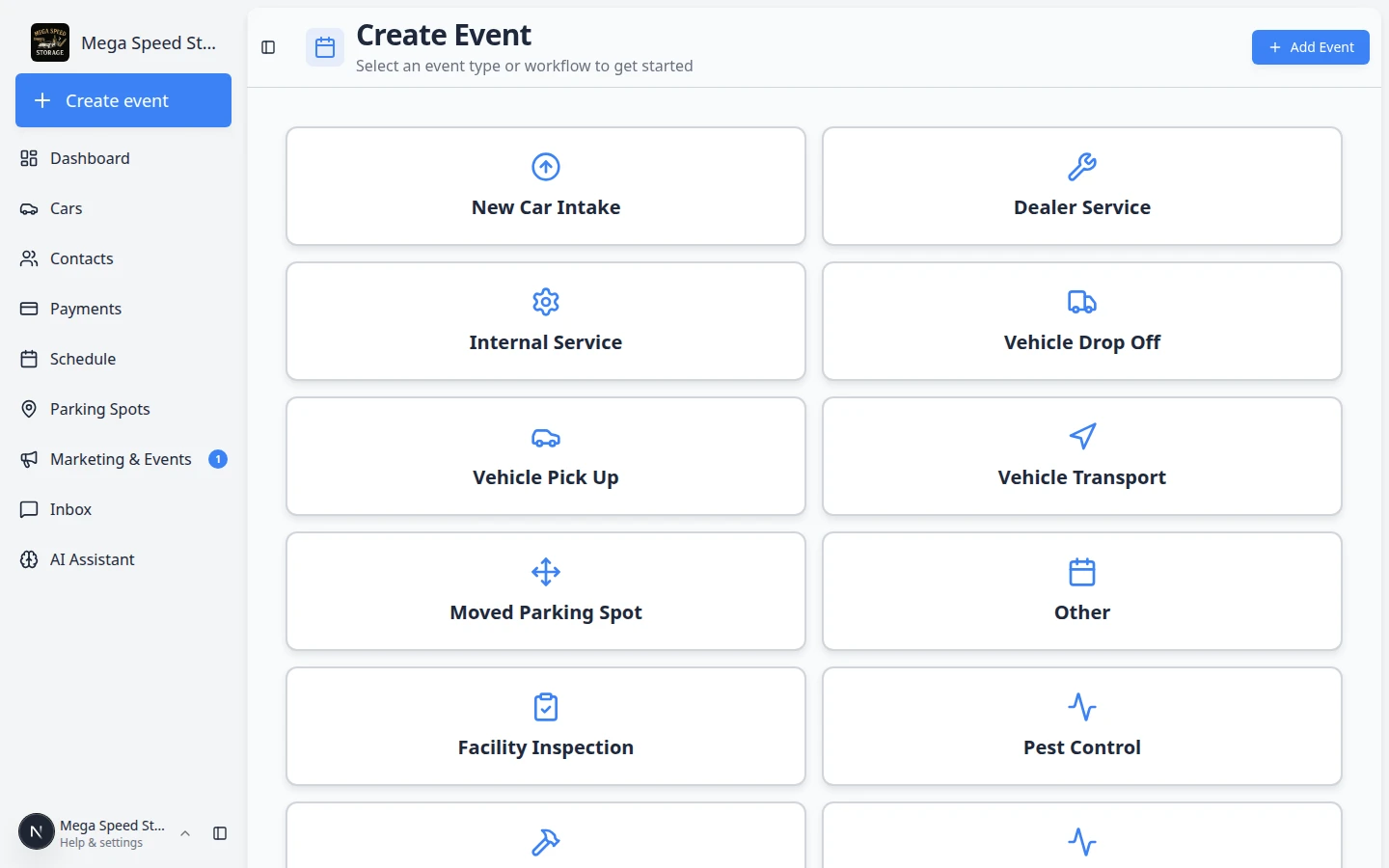The image size is (1389, 868).
Task: Collapse sidebar with bottom-left panel icon
Action: pyautogui.click(x=220, y=833)
